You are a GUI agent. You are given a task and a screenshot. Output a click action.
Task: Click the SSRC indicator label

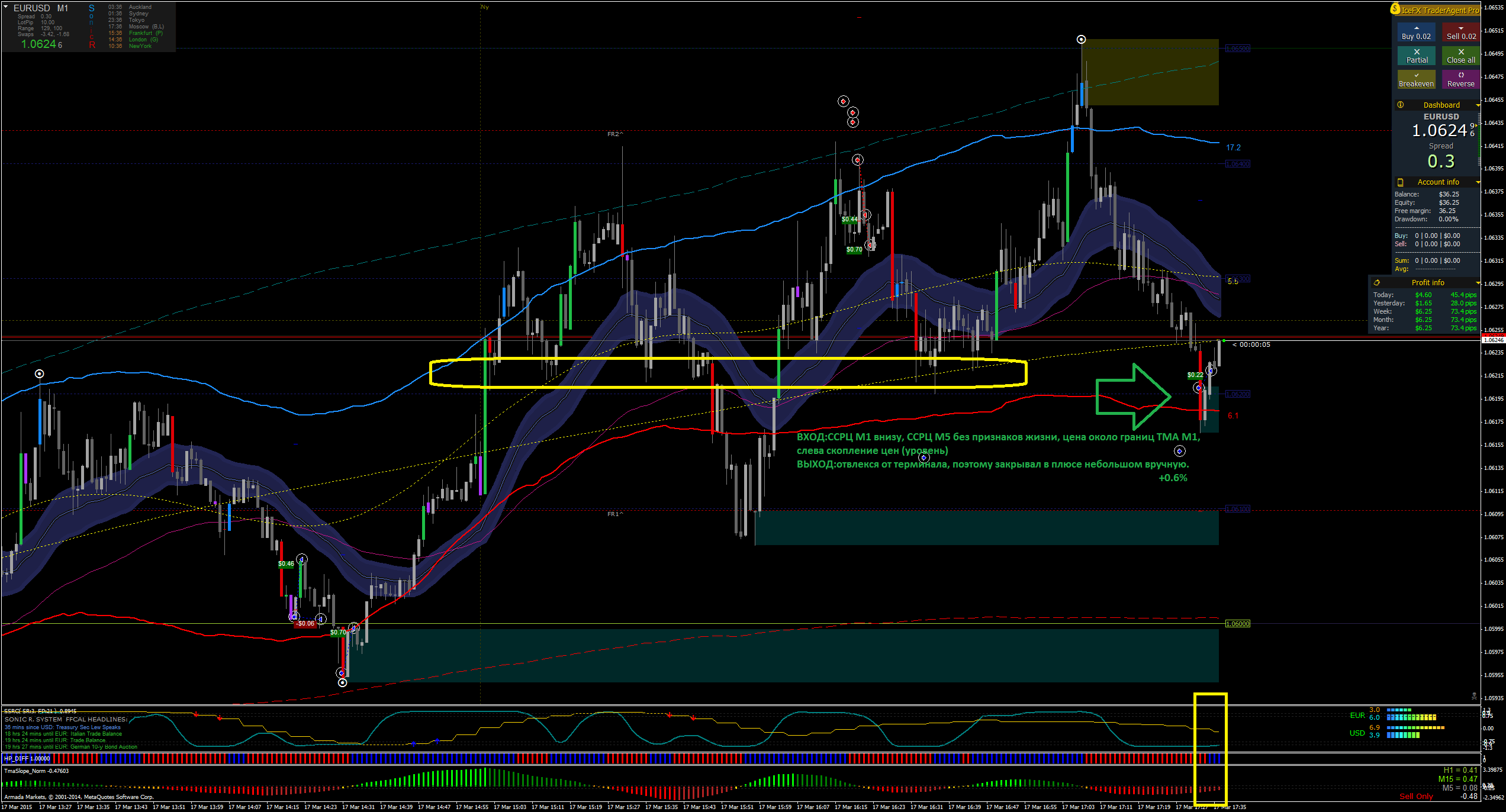40,711
